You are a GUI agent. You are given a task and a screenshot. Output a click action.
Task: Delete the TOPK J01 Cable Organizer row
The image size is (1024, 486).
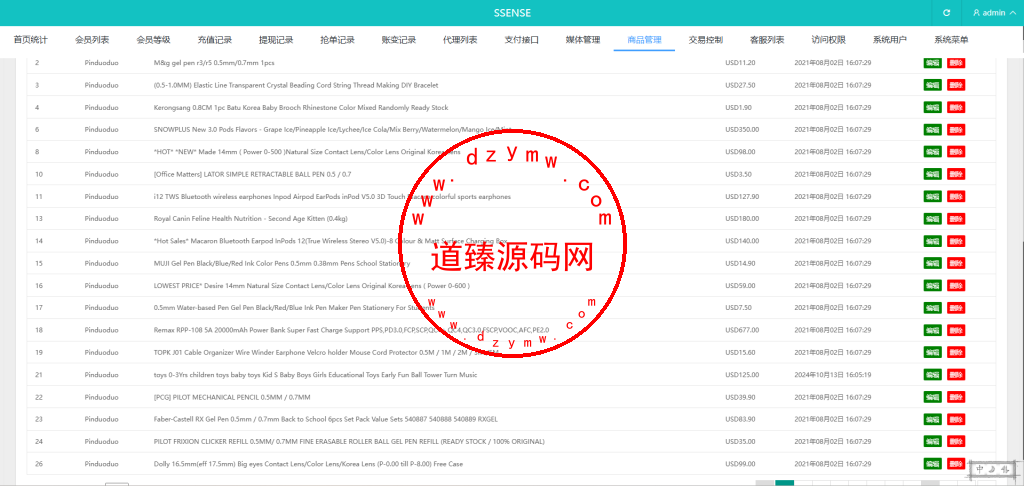coord(956,353)
